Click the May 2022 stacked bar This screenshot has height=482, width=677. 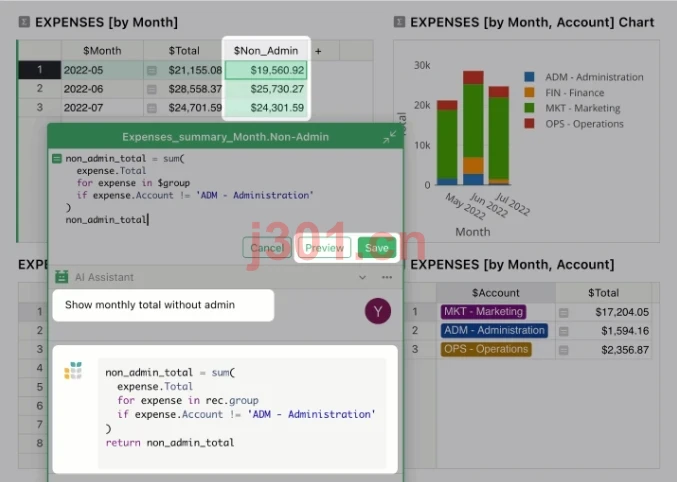447,143
